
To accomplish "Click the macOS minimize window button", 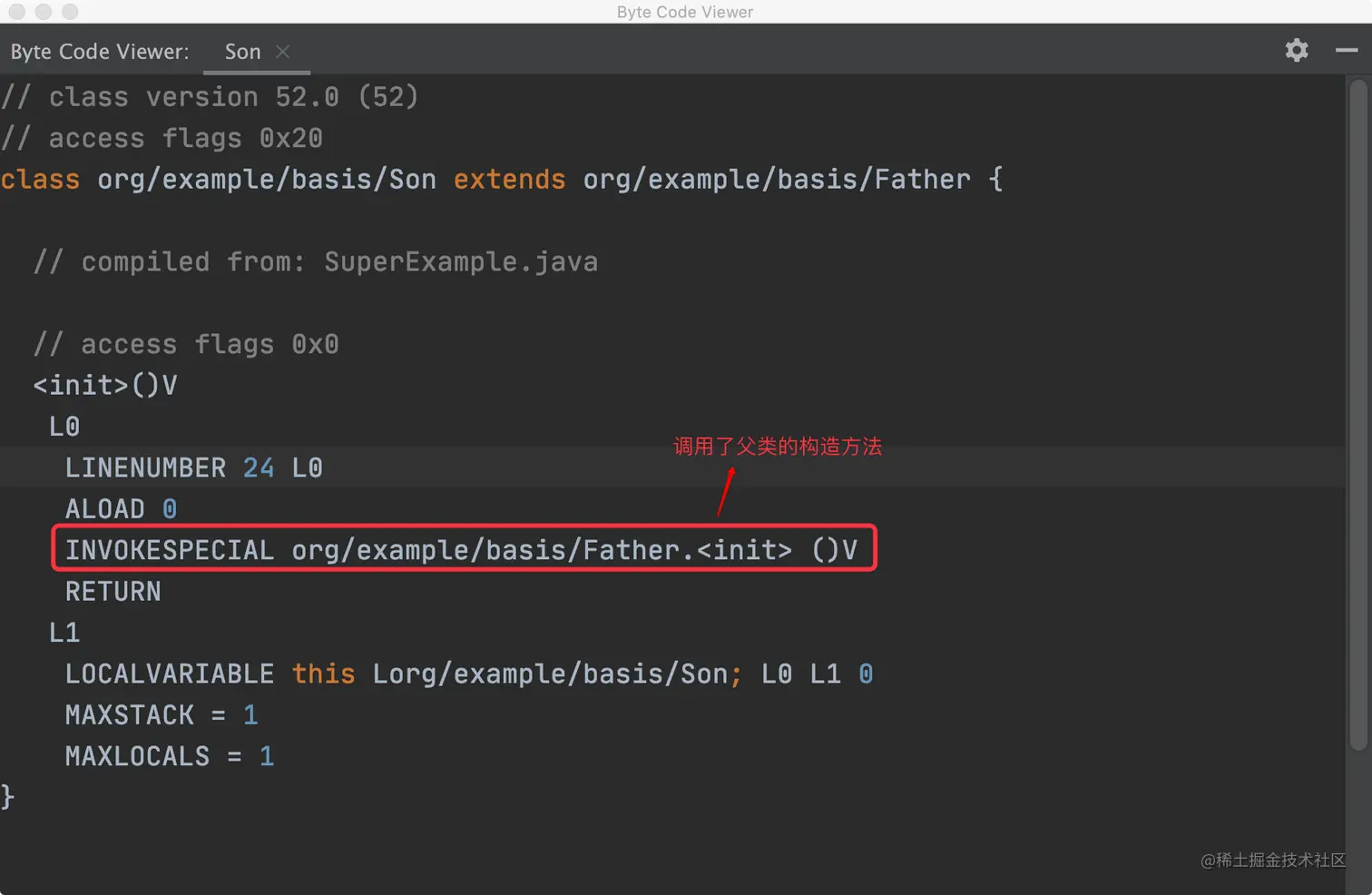I will (x=44, y=12).
